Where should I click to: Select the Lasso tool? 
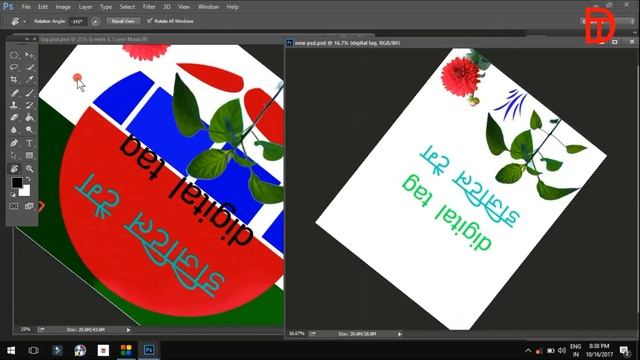pyautogui.click(x=14, y=67)
